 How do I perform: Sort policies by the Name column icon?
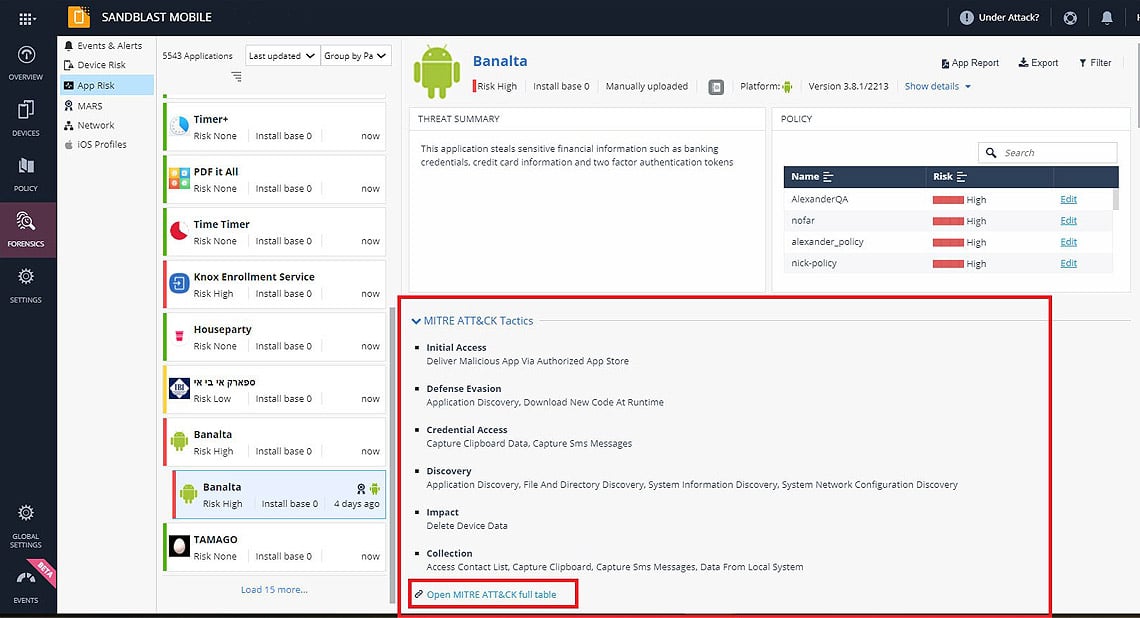pos(827,177)
